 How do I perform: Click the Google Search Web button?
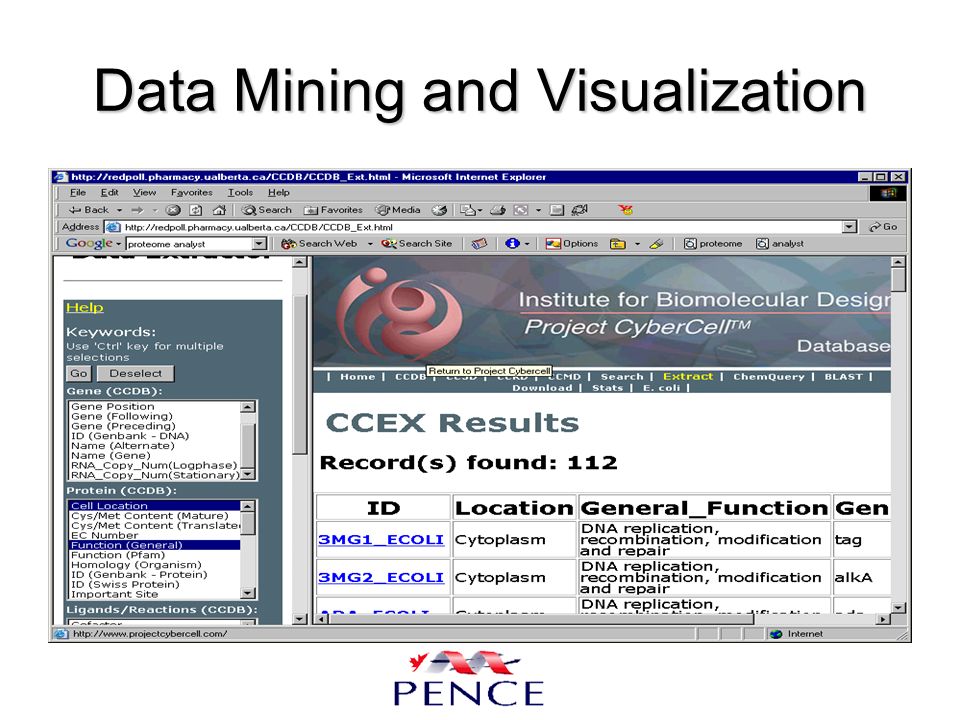click(319, 244)
